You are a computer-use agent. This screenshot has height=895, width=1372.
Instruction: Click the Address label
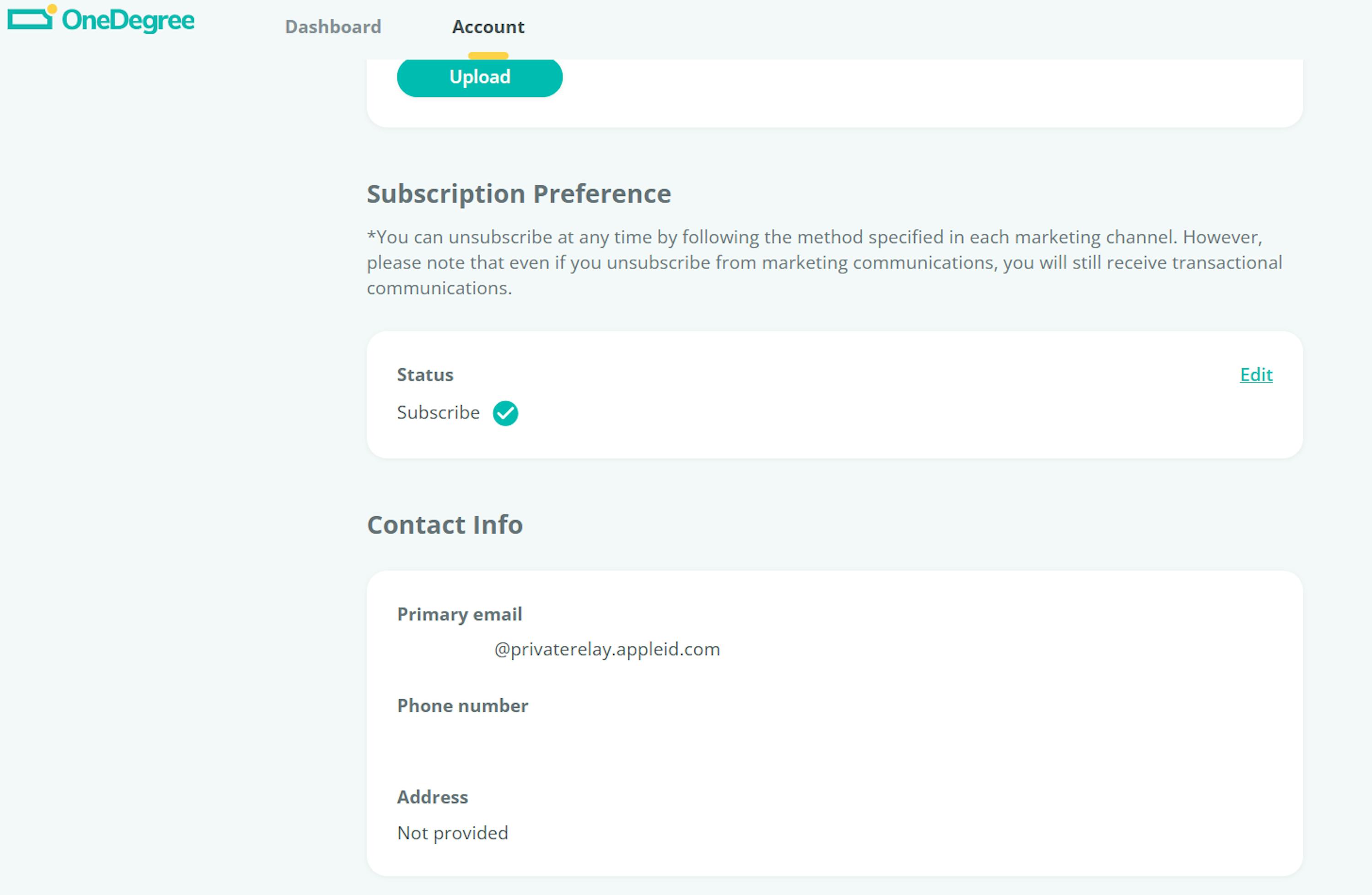[x=432, y=797]
